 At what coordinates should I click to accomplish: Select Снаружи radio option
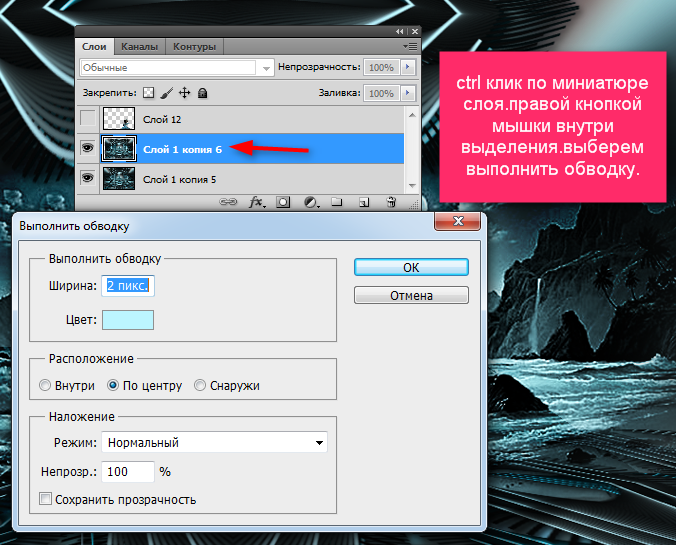(200, 385)
